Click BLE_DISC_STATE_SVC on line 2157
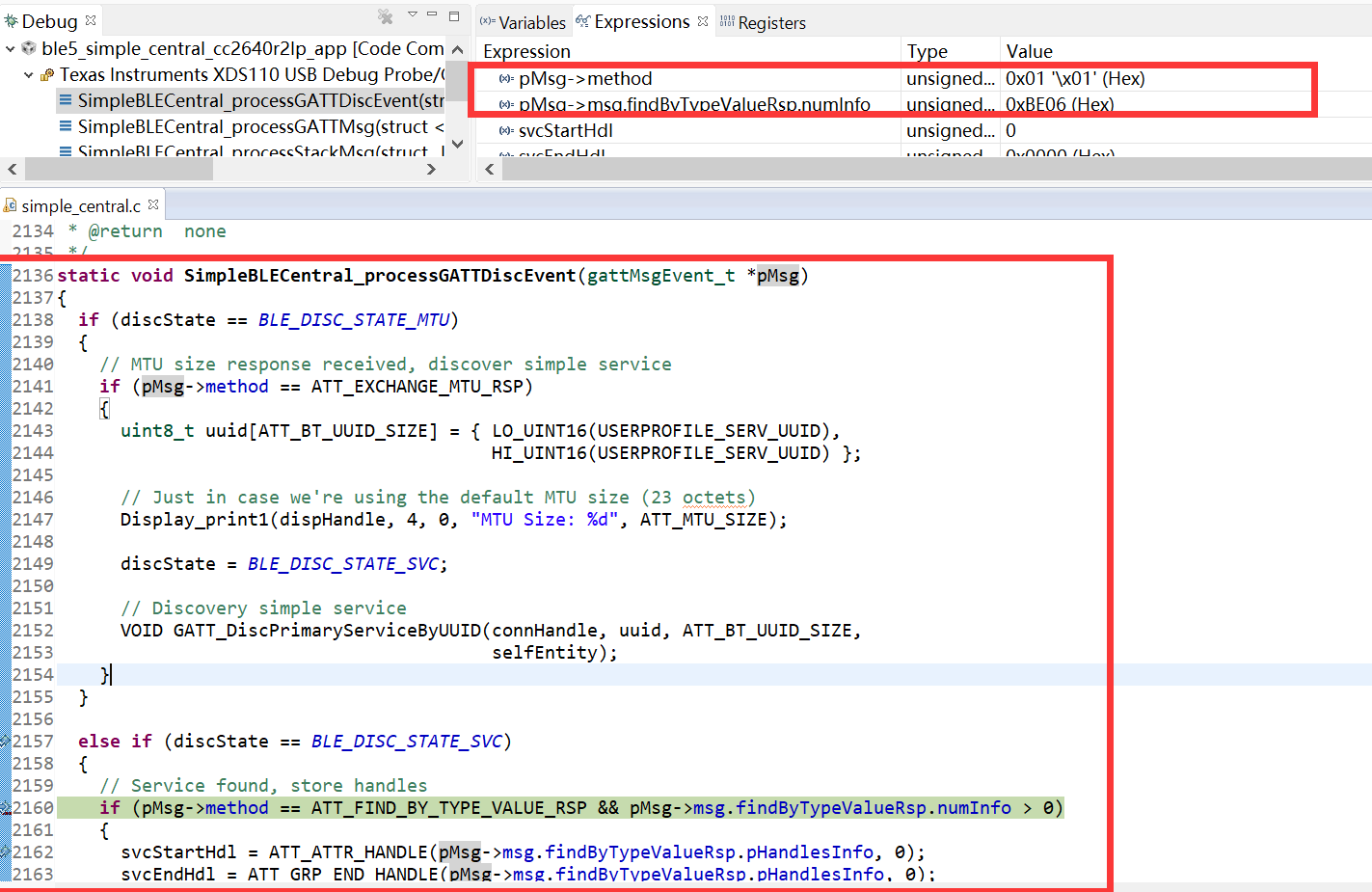Image resolution: width=1372 pixels, height=892 pixels. click(x=406, y=741)
